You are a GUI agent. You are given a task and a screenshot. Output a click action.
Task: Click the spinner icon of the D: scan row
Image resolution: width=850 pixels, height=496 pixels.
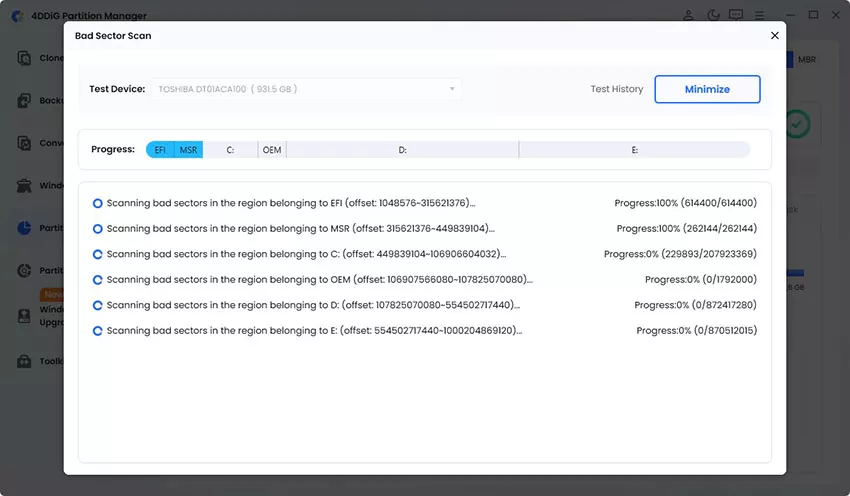98,305
